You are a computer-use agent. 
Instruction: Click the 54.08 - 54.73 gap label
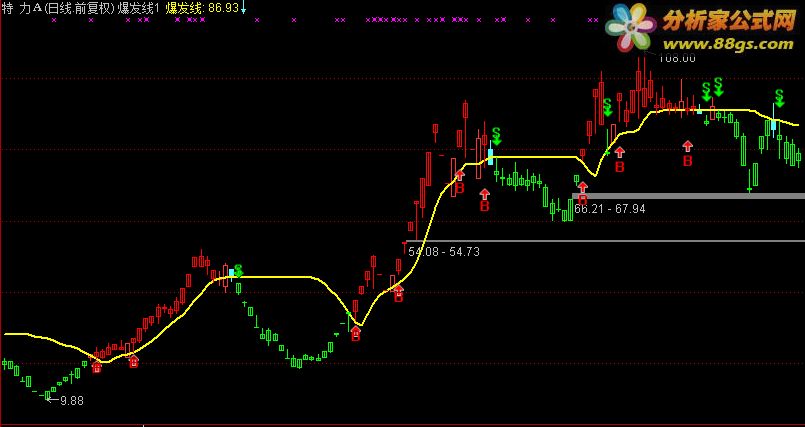pos(444,251)
